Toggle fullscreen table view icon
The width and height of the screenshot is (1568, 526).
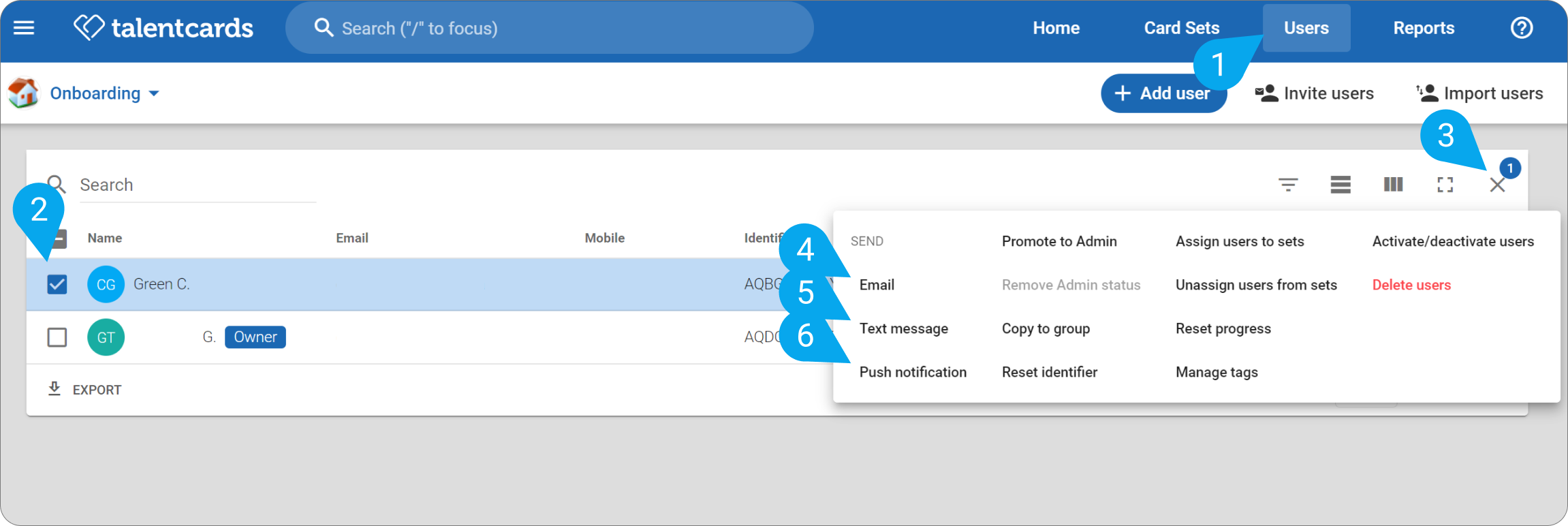pyautogui.click(x=1445, y=185)
